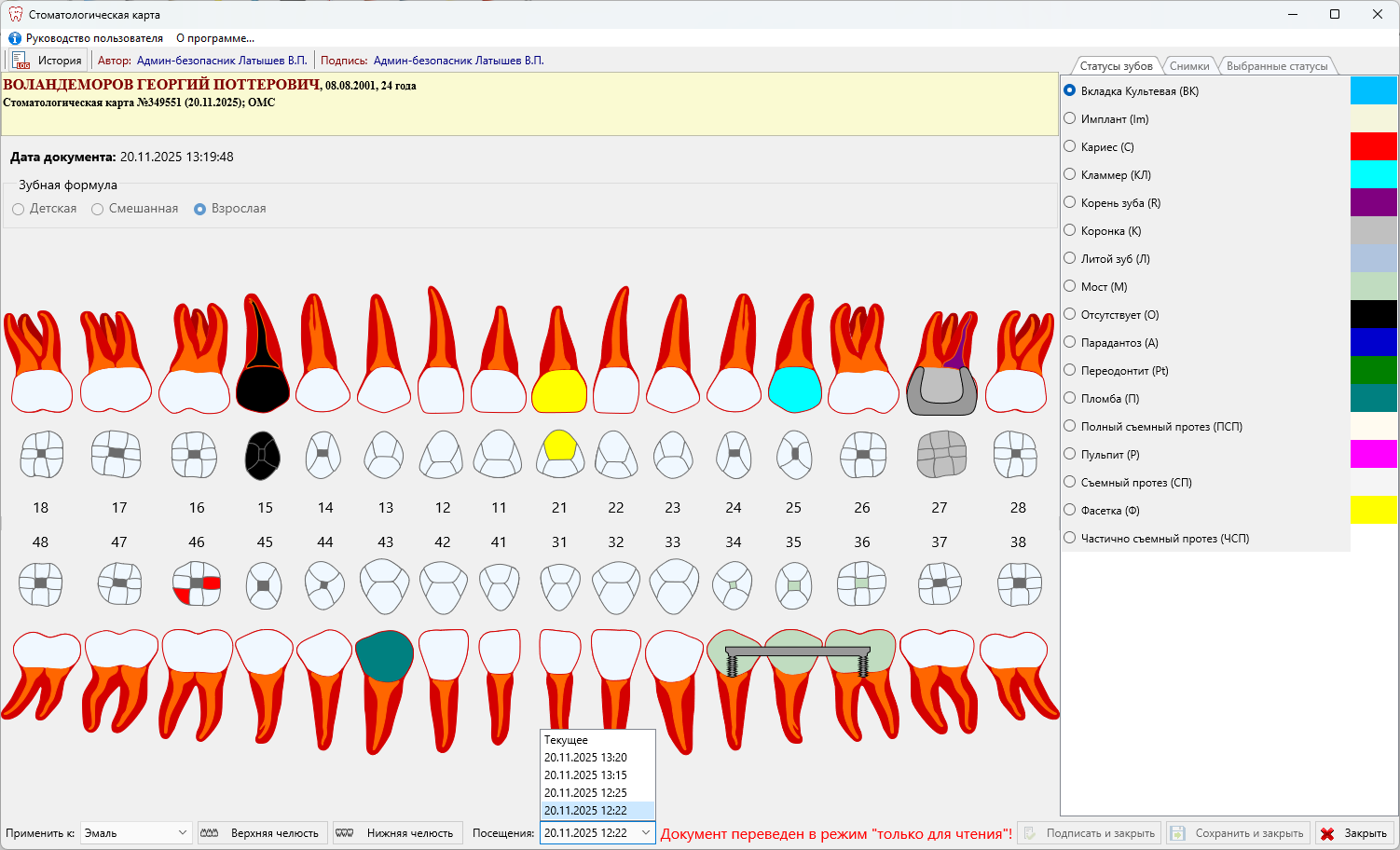Collapse the Посещения visits combo box
1400x850 pixels.
point(645,833)
